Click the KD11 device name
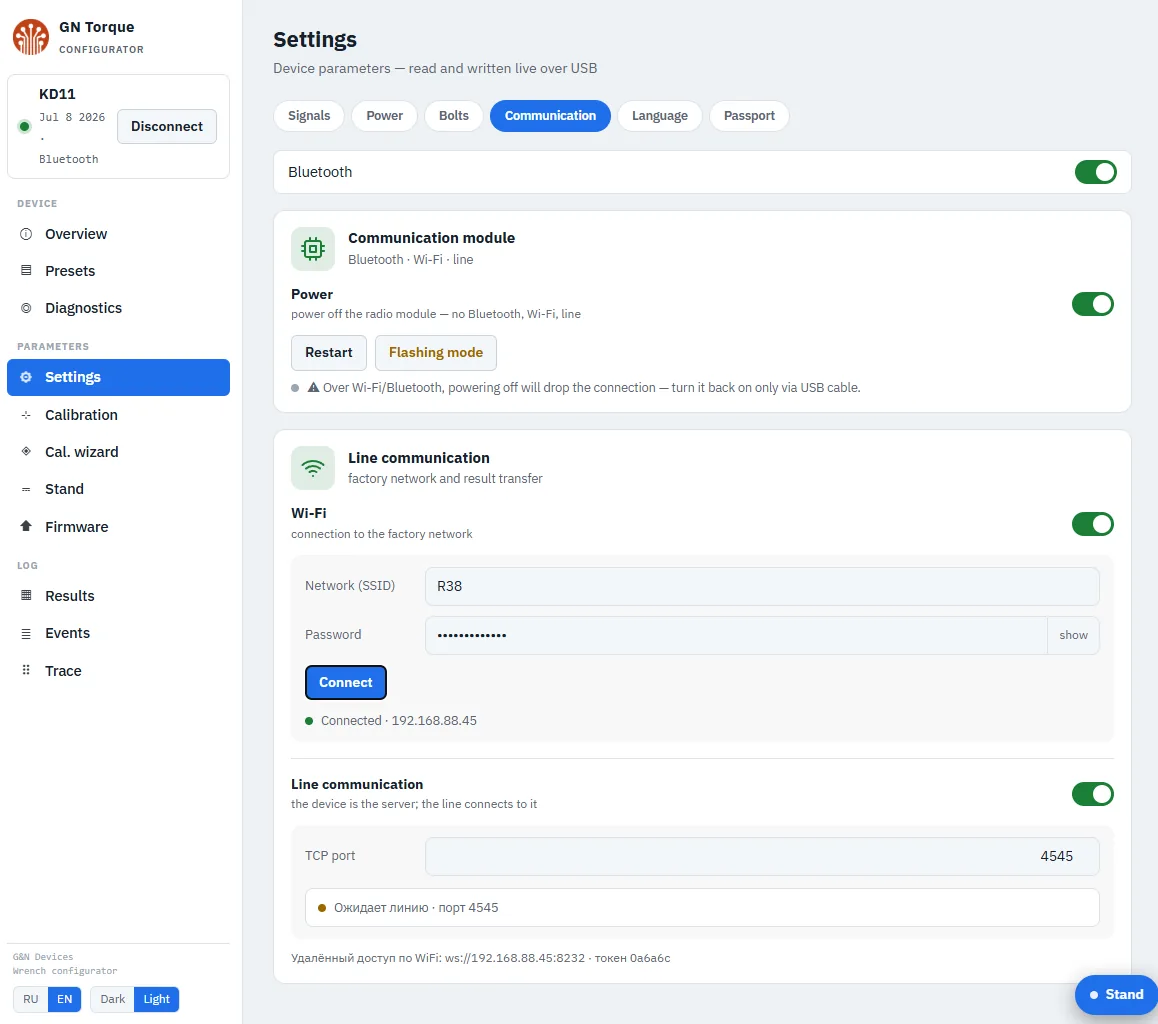This screenshot has width=1158, height=1024. pyautogui.click(x=57, y=95)
